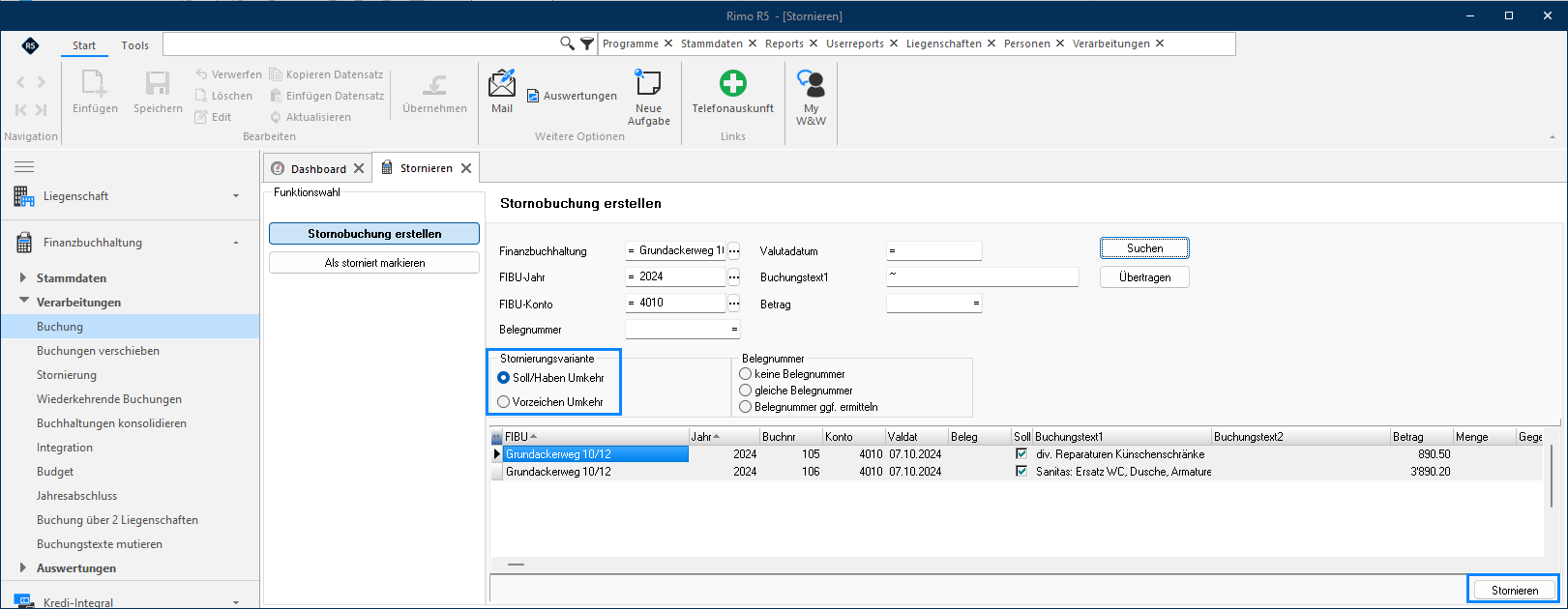The height and width of the screenshot is (609, 1568).
Task: Collapse the Verarbeitungen tree node
Action: coord(23,302)
